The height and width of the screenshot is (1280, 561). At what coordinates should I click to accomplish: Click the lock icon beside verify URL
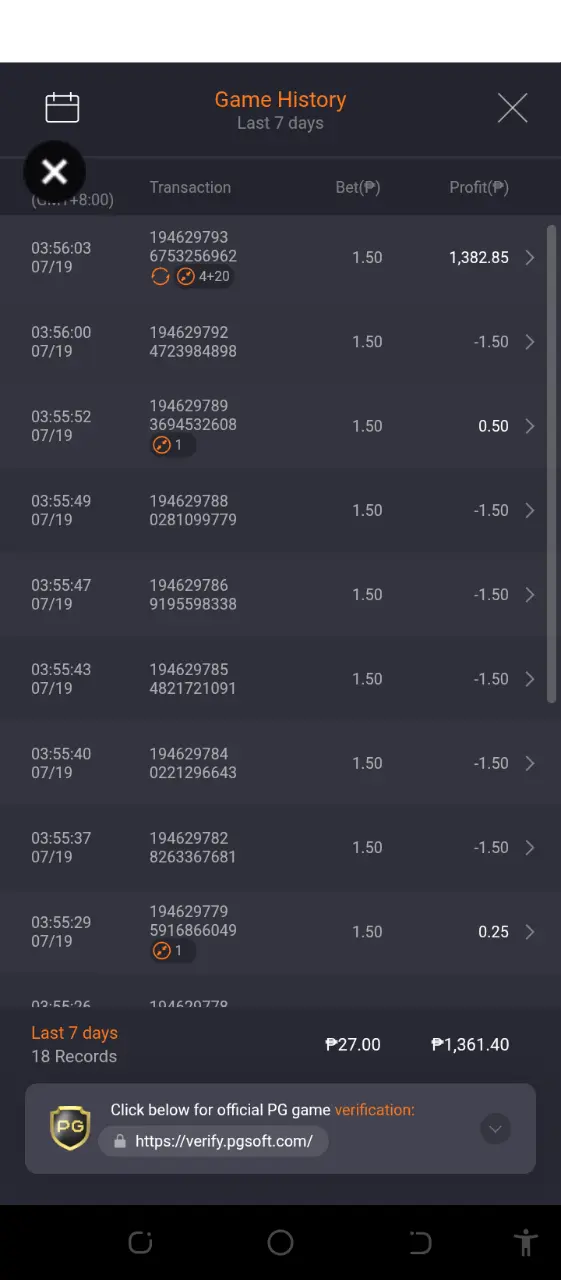point(120,1141)
